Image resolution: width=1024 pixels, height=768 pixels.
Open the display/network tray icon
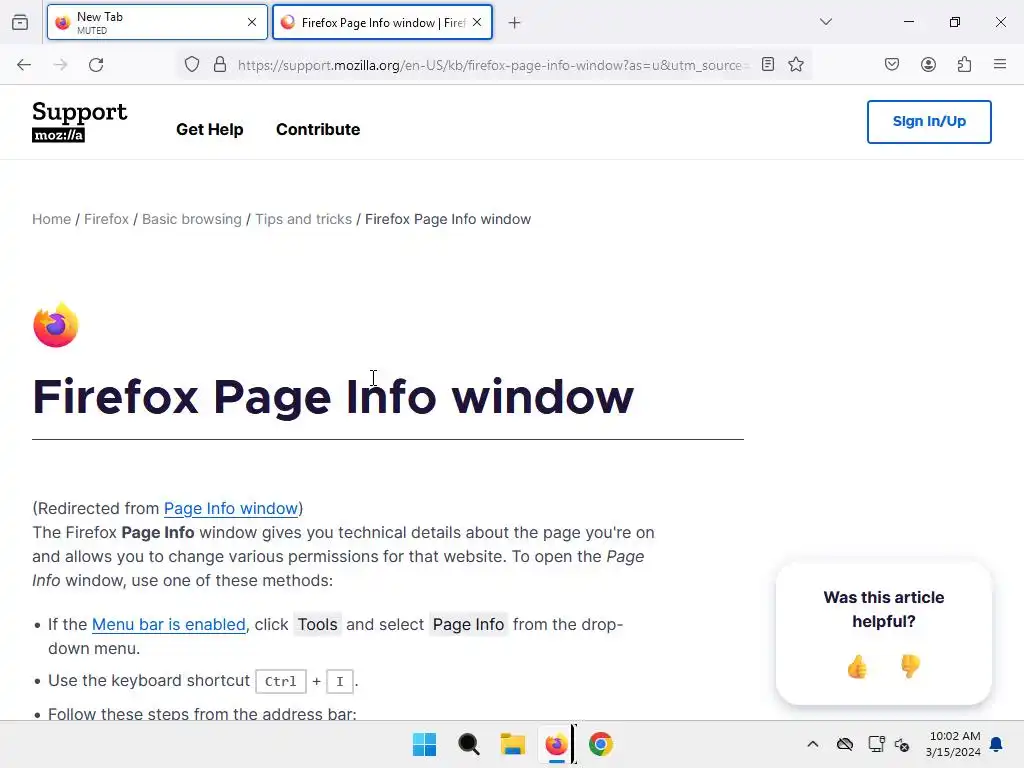click(x=876, y=744)
